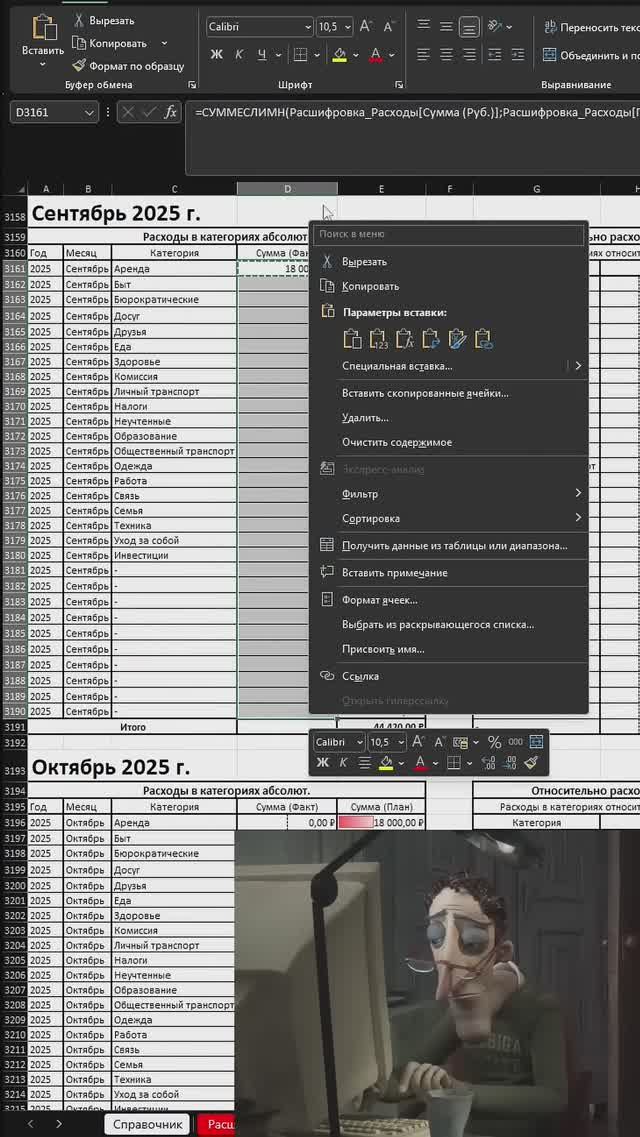The height and width of the screenshot is (1137, 640).
Task: Open the ribbon Calibri font dropdown
Action: [307, 27]
